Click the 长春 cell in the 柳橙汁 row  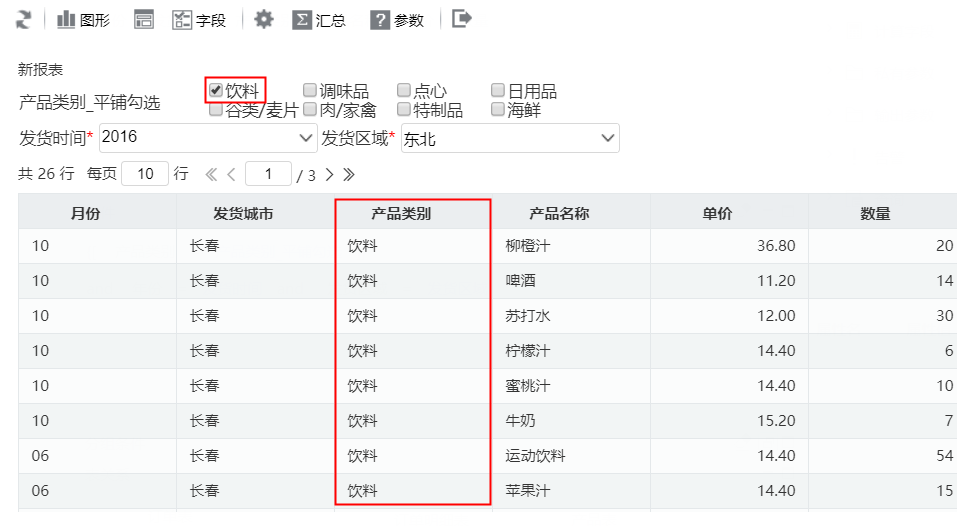[255, 246]
